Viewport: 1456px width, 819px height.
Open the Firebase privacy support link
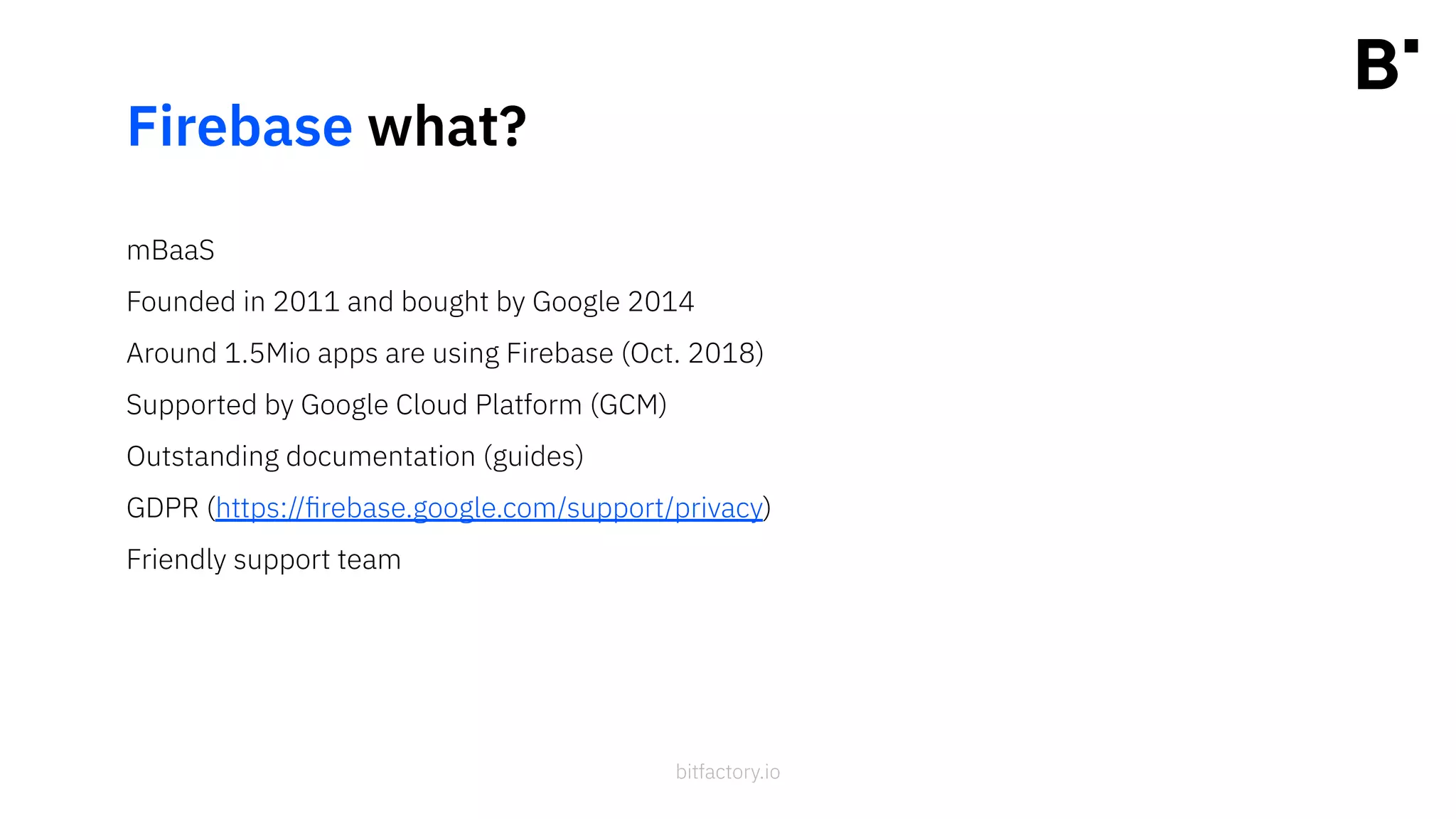pos(488,508)
